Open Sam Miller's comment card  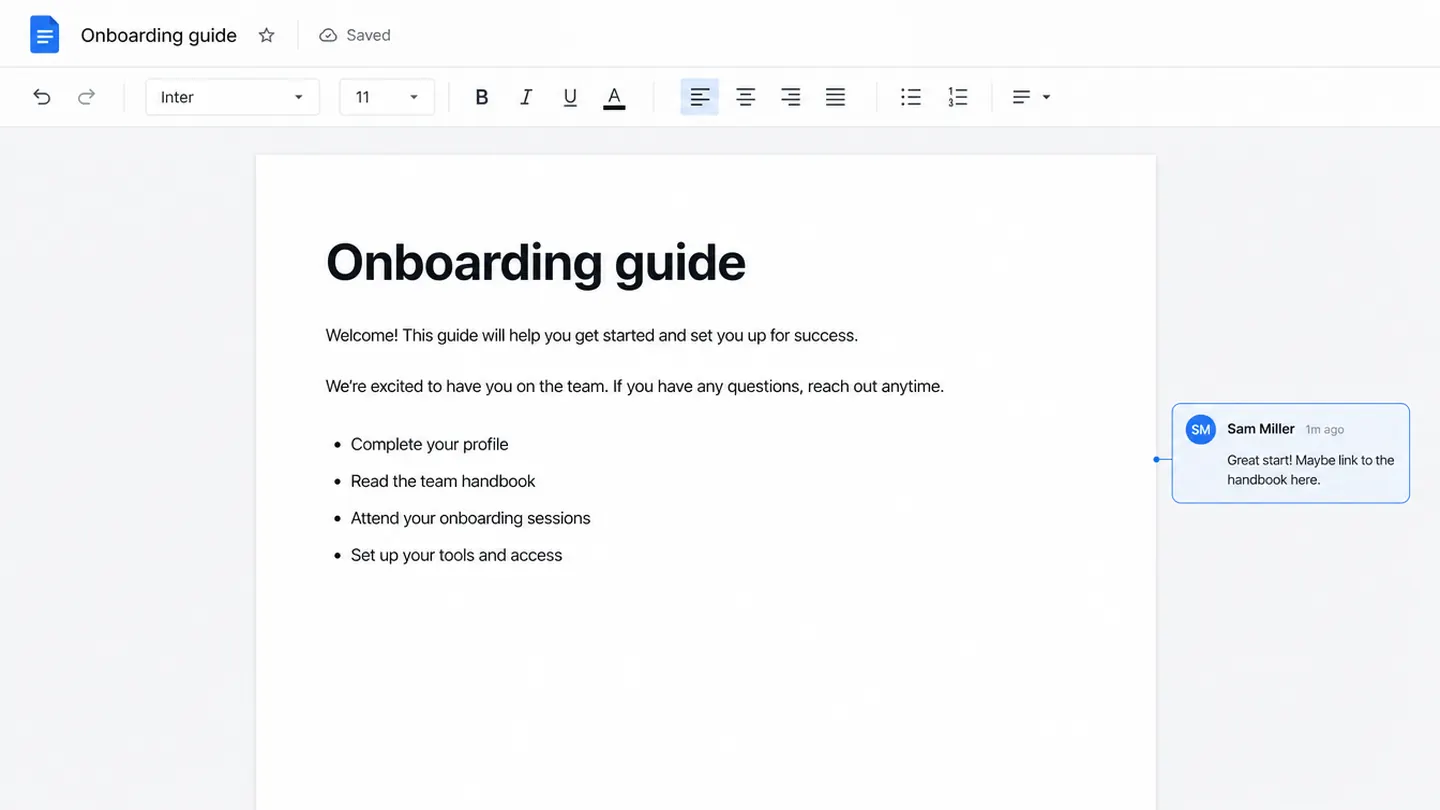pos(1290,453)
